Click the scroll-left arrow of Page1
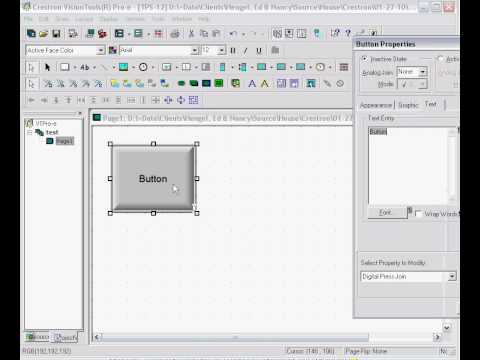480x360 pixels. (96, 337)
